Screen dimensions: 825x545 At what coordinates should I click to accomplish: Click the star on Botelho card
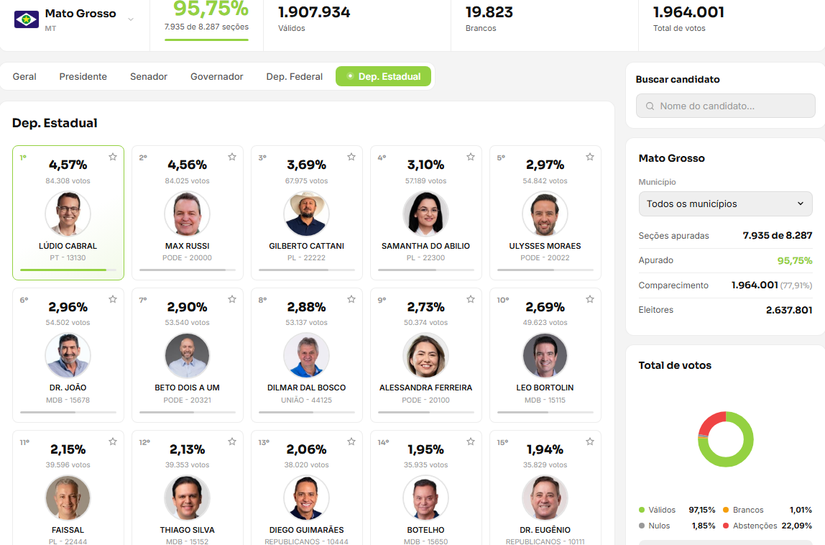(470, 442)
